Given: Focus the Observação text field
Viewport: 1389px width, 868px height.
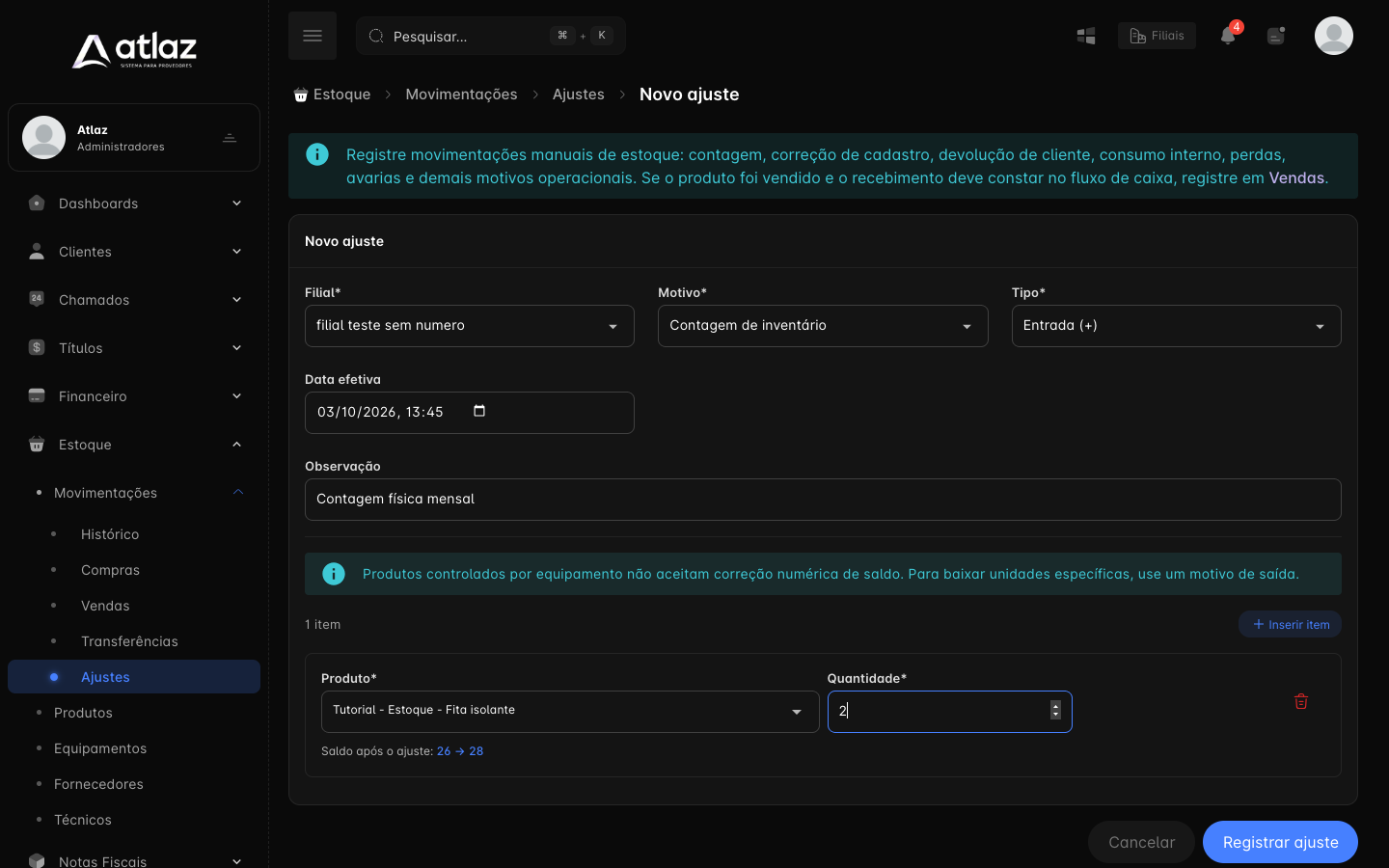Looking at the screenshot, I should click(823, 500).
